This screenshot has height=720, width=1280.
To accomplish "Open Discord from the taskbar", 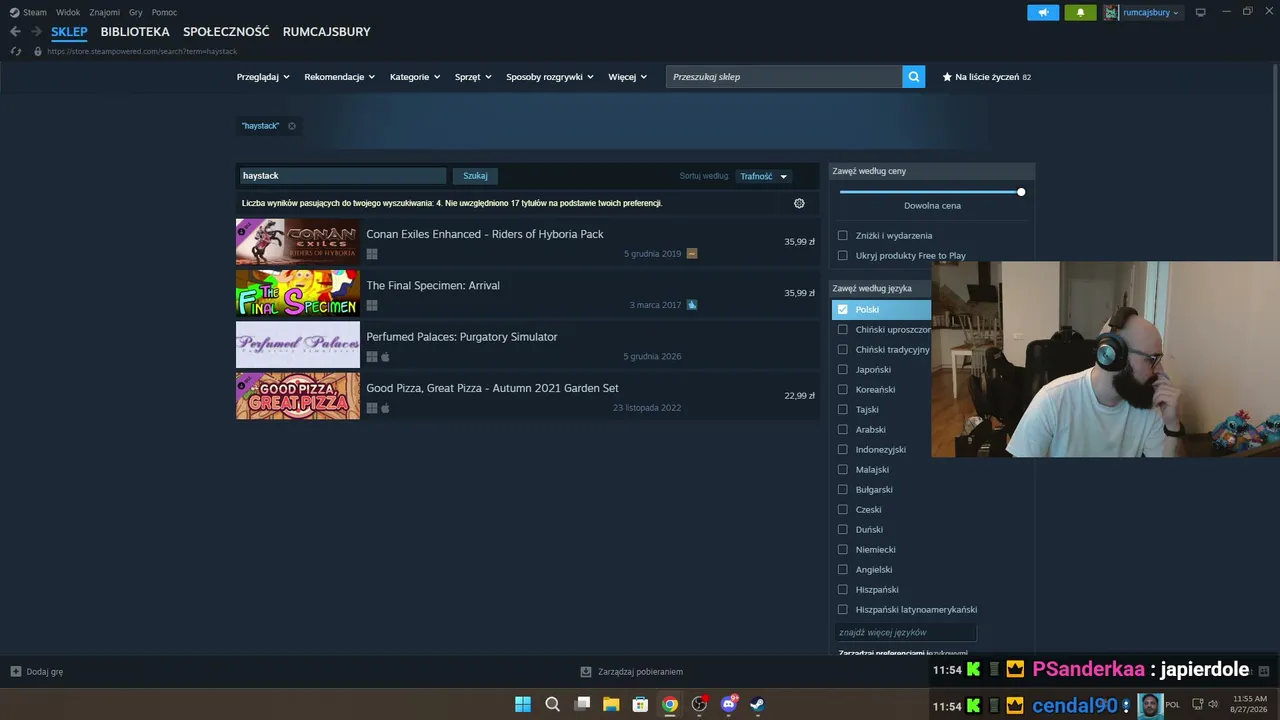I will [729, 704].
